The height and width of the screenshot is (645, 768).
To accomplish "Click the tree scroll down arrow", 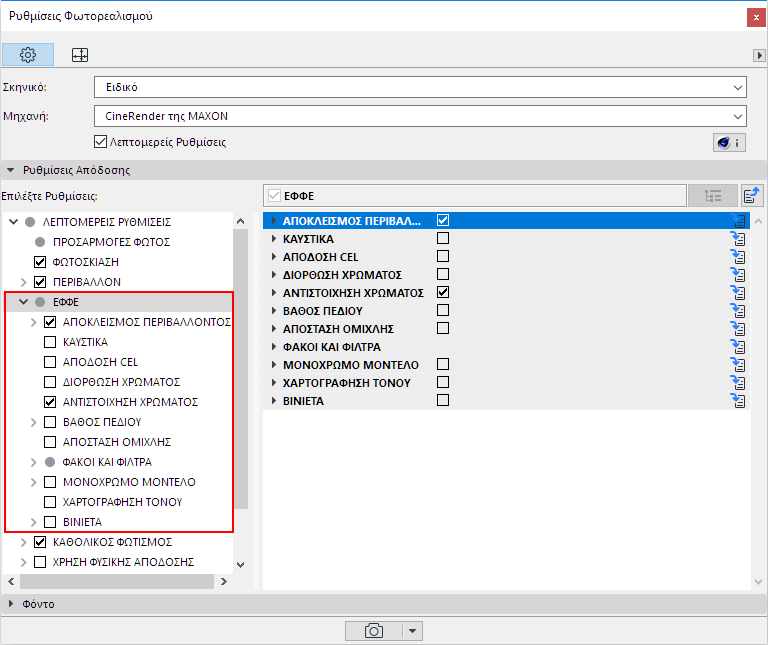I will (240, 565).
